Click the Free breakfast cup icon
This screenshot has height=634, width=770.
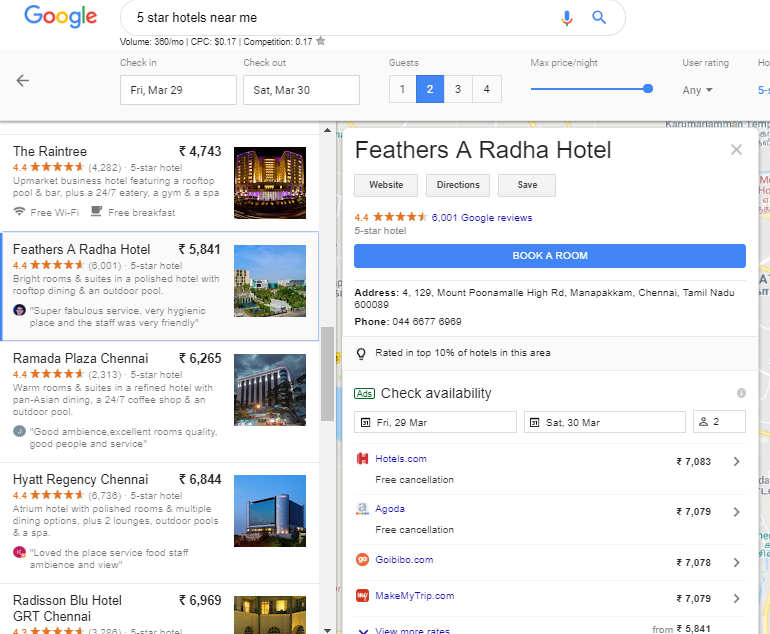96,212
